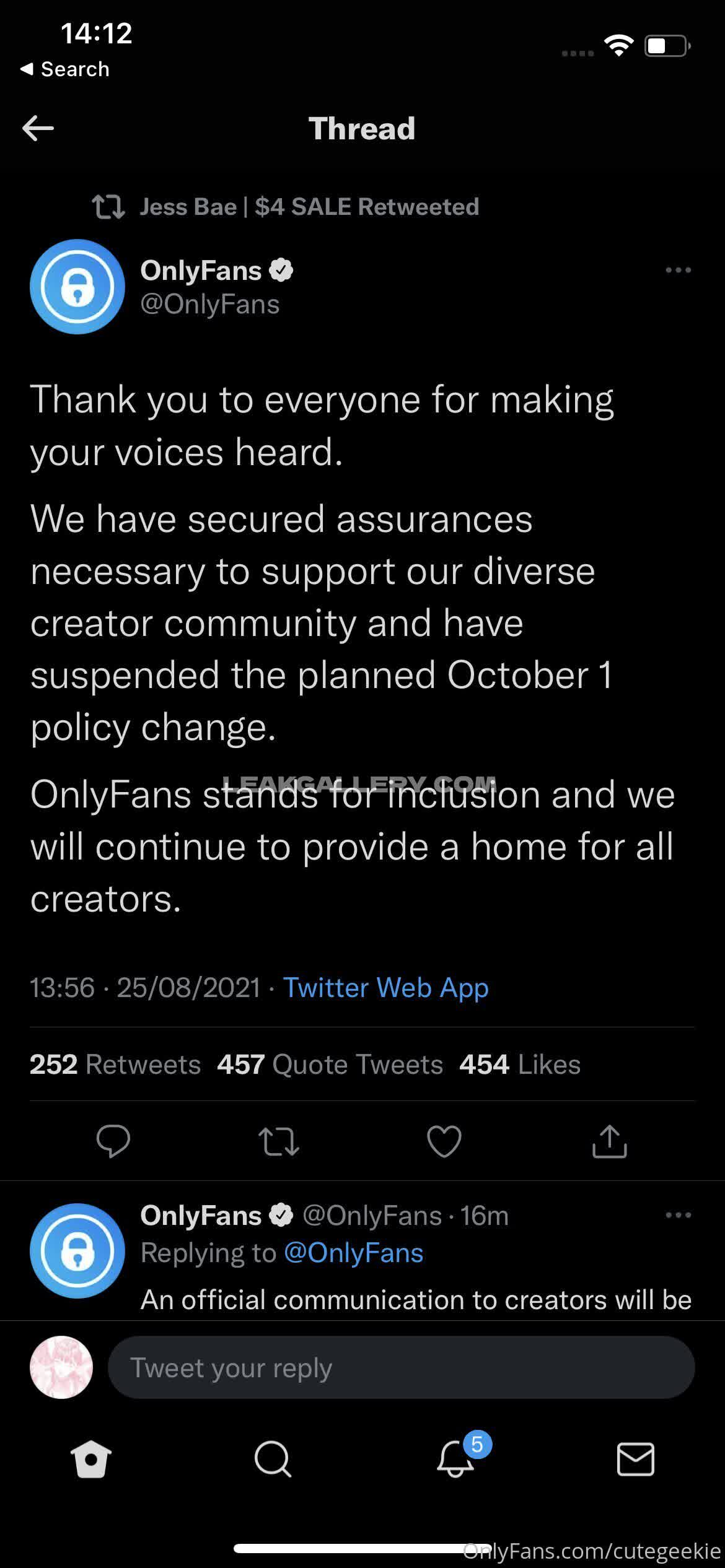
Task: View the 252 Retweets list
Action: point(115,1065)
